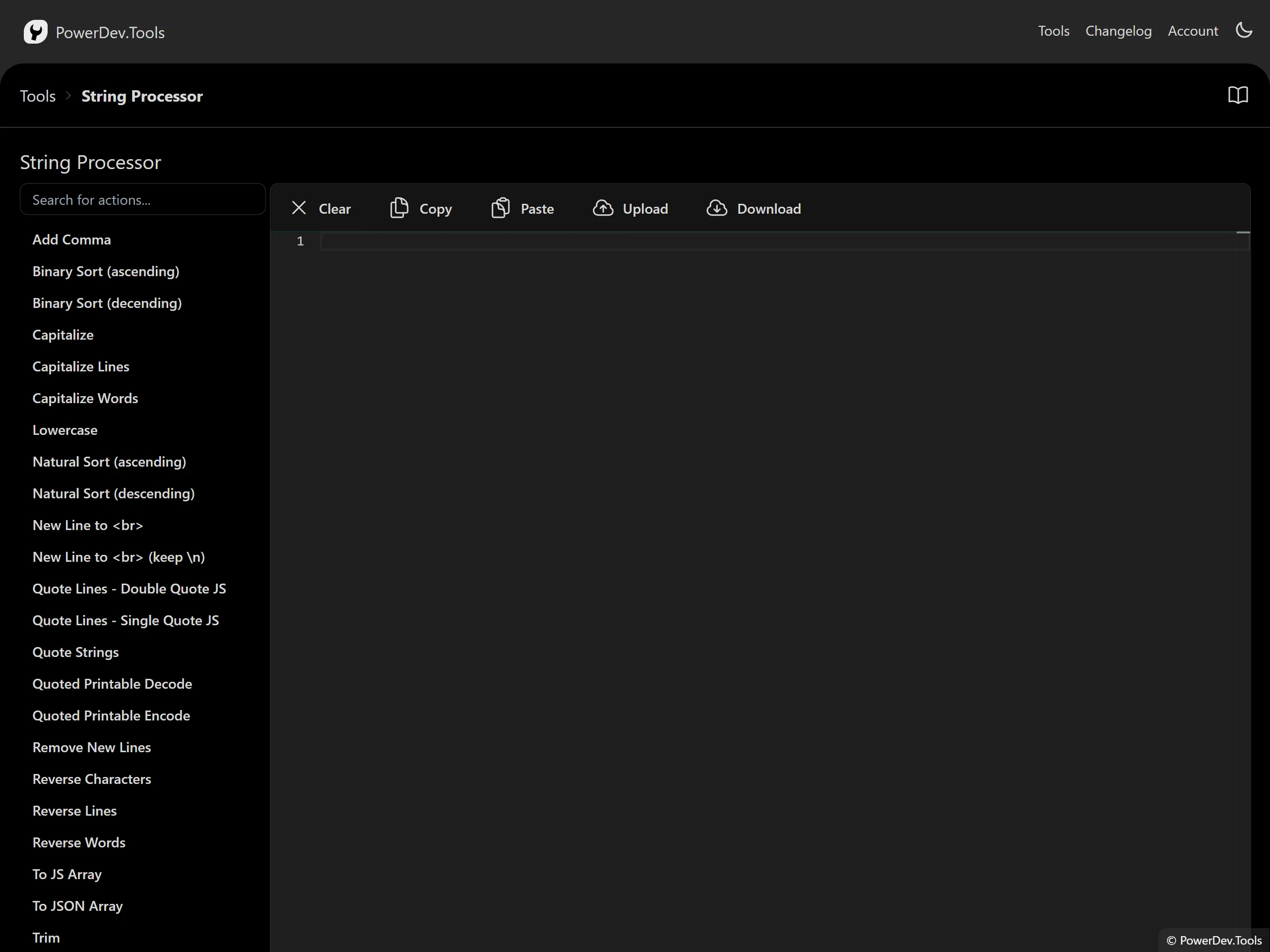
Task: Choose Quote Lines - Double Quote JS
Action: [129, 588]
